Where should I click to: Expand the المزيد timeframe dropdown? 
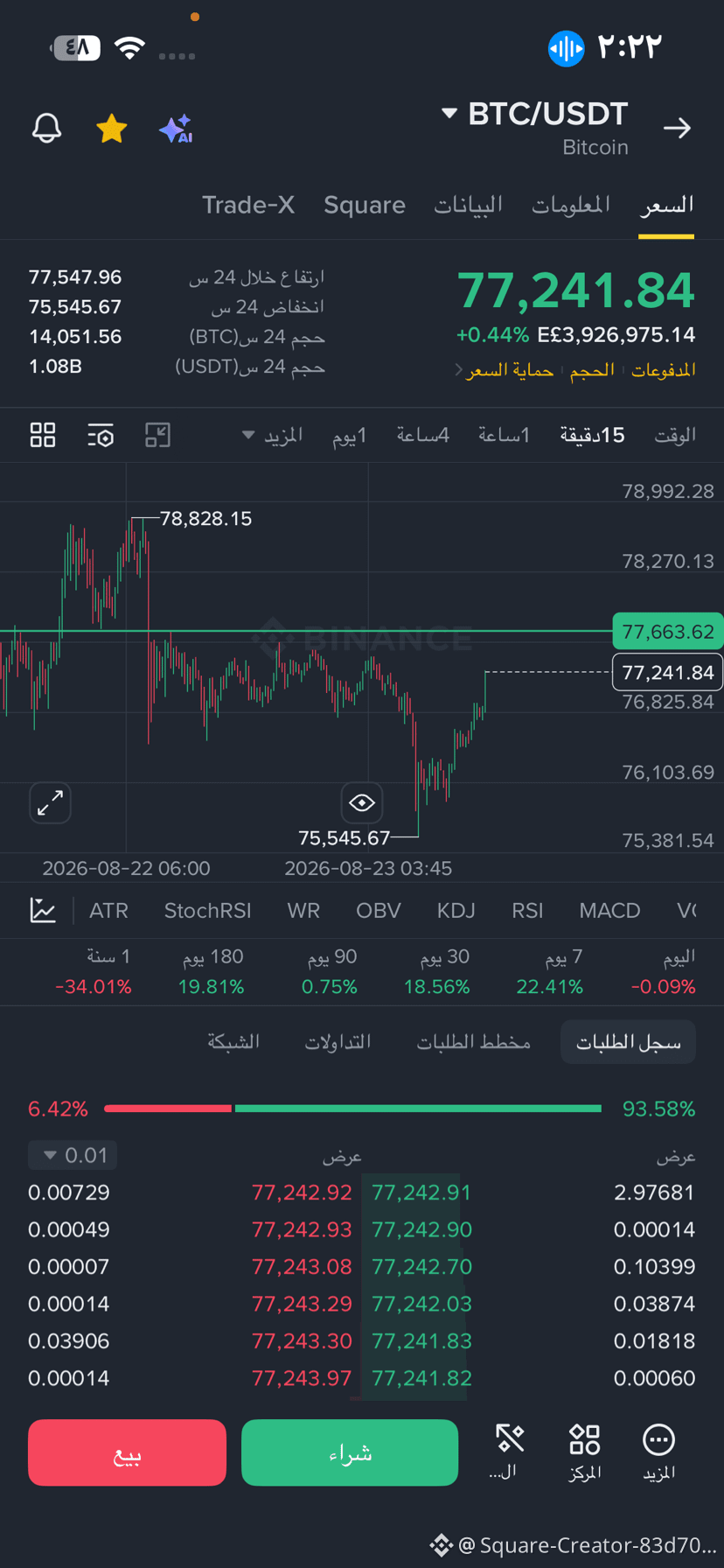pyautogui.click(x=272, y=435)
